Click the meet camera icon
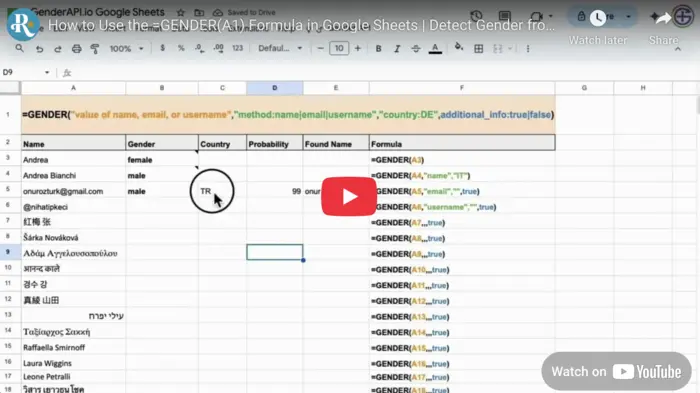700x393 pixels. point(536,16)
